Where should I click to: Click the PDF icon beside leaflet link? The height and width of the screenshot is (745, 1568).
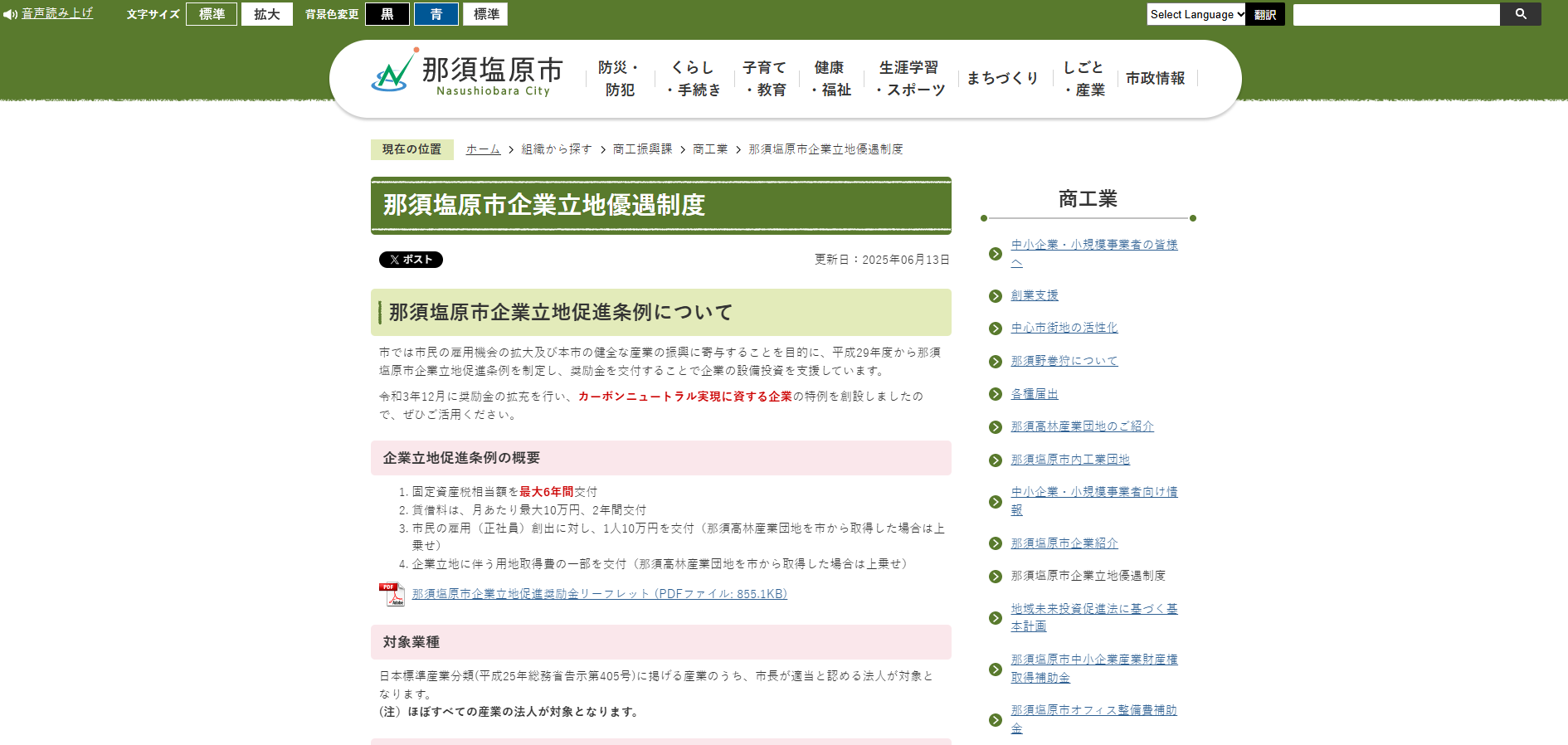tap(392, 594)
